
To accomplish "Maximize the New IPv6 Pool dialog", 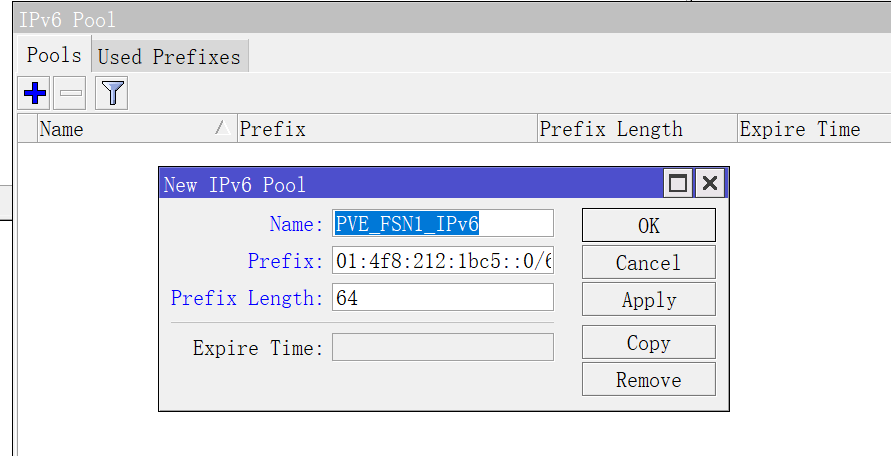I will 678,184.
